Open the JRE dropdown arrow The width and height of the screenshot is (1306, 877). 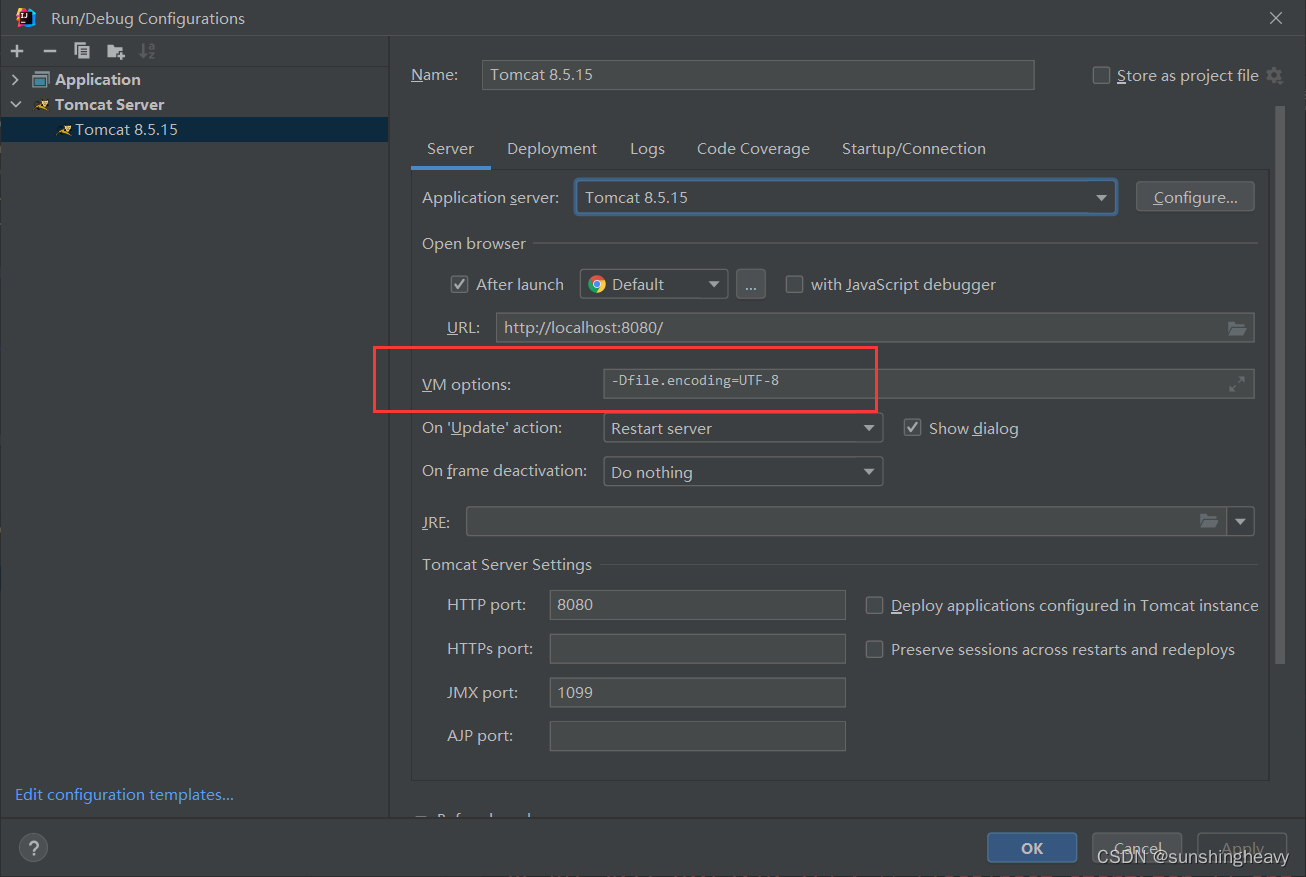(1241, 521)
